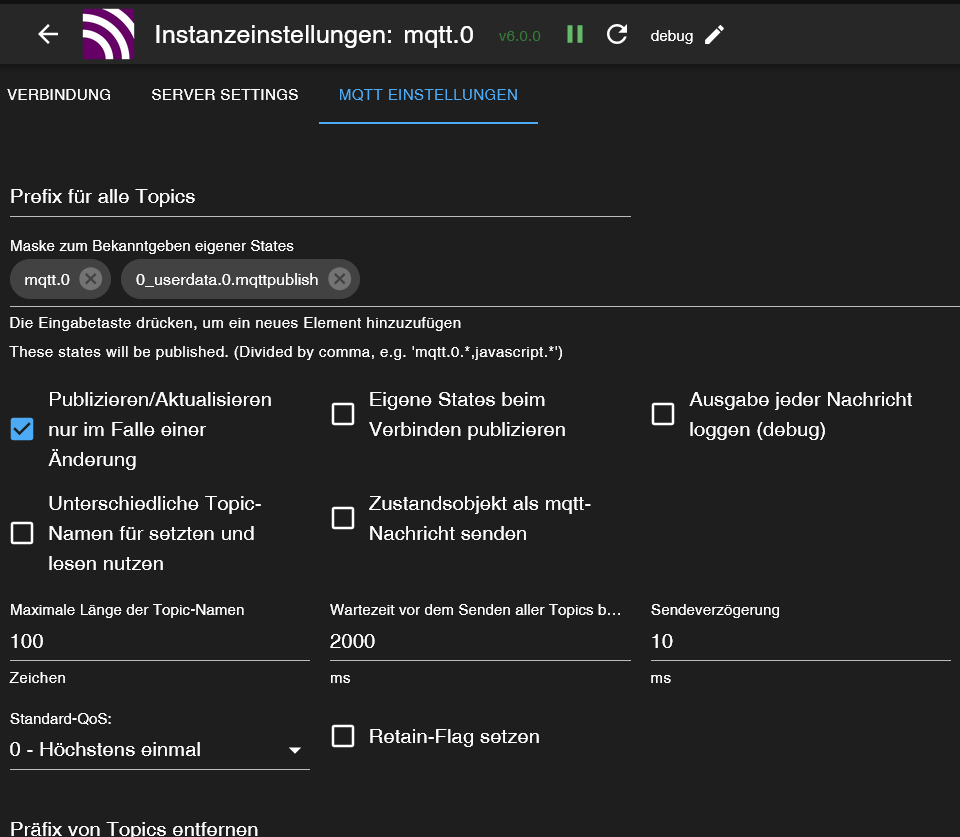This screenshot has height=837, width=960.
Task: Edit the debug log level with pencil
Action: (714, 35)
